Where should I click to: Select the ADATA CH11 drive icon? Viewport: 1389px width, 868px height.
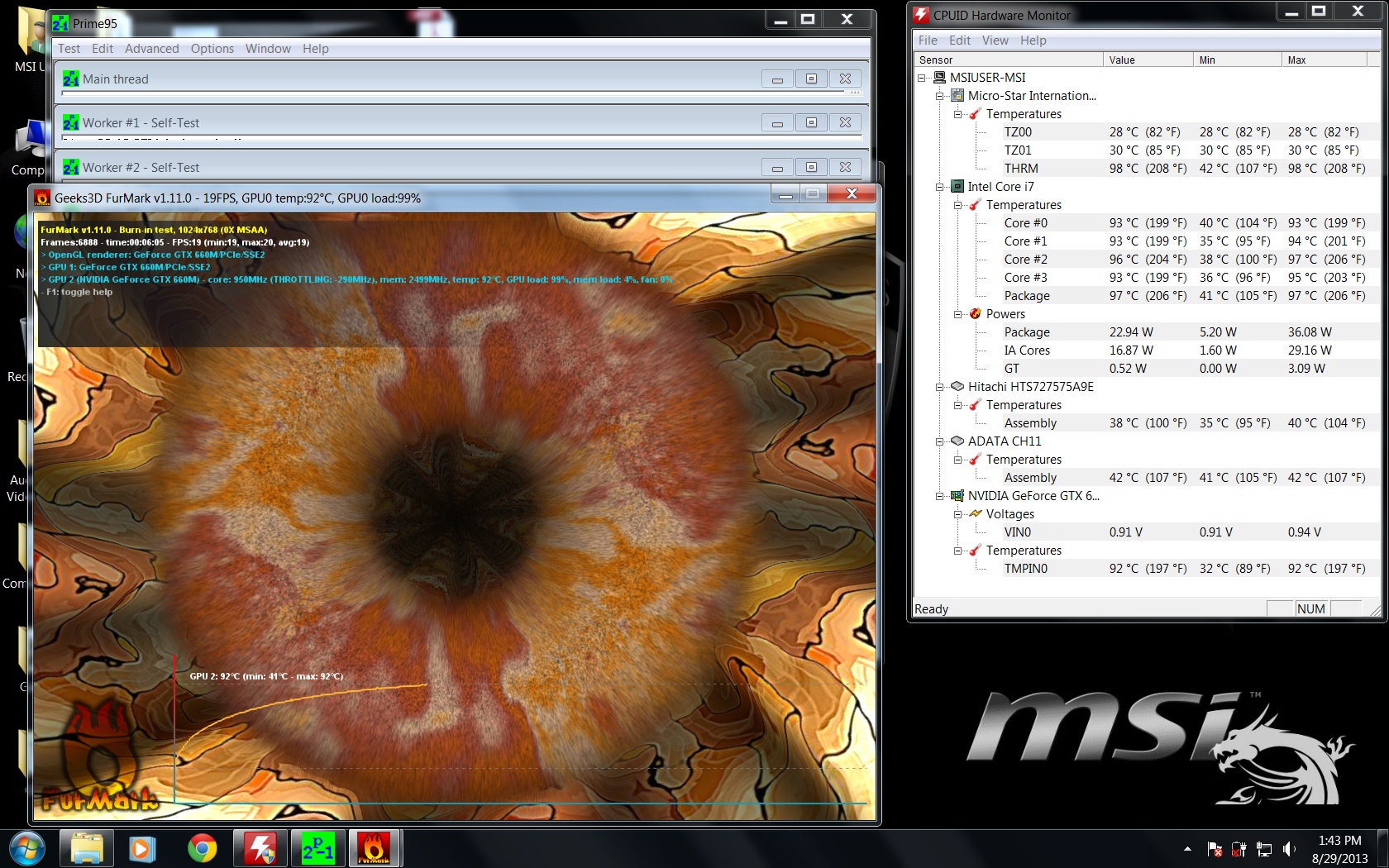point(957,441)
